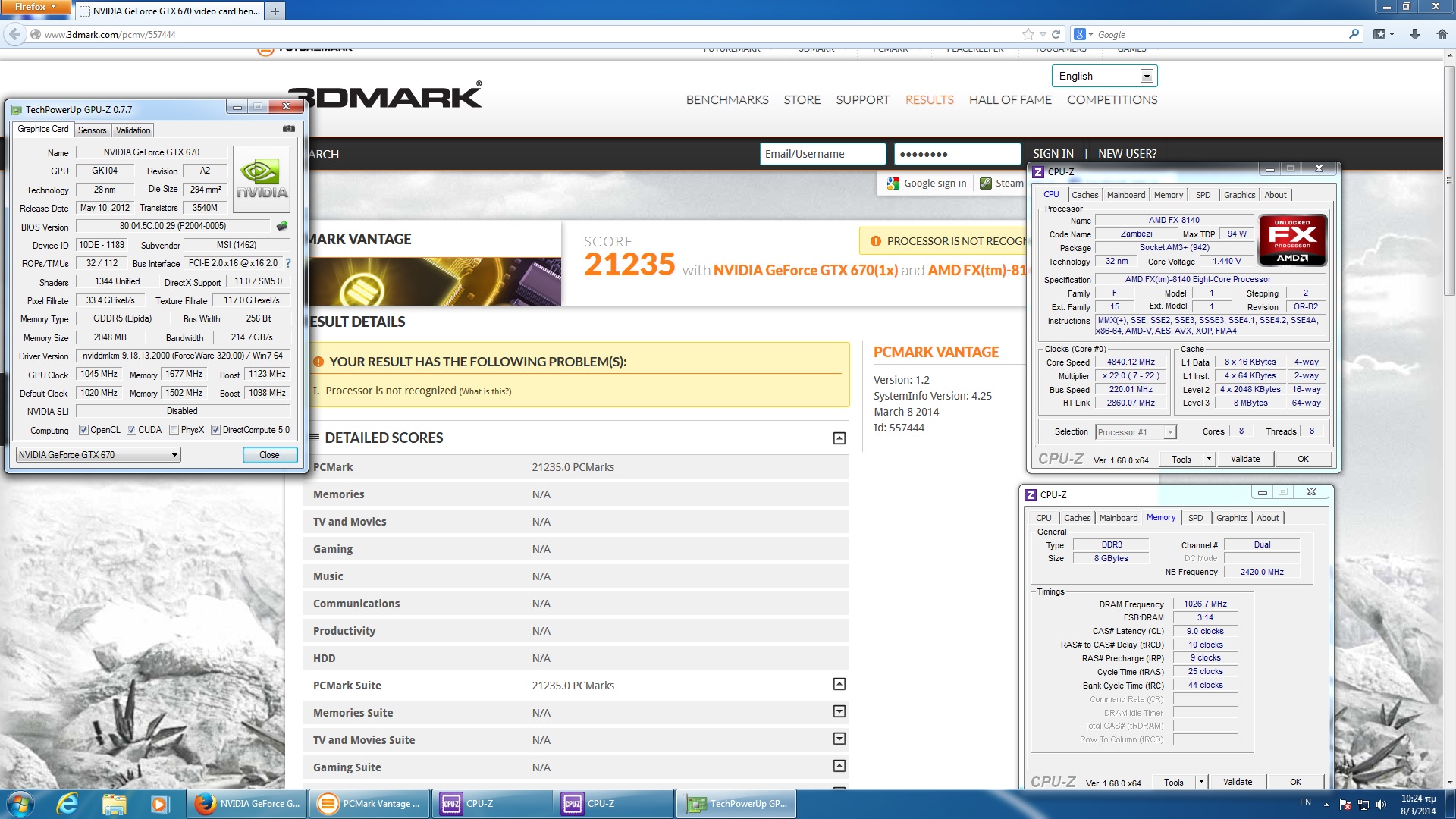The width and height of the screenshot is (1456, 819).
Task: Click the NEW USER? link
Action: (1128, 153)
